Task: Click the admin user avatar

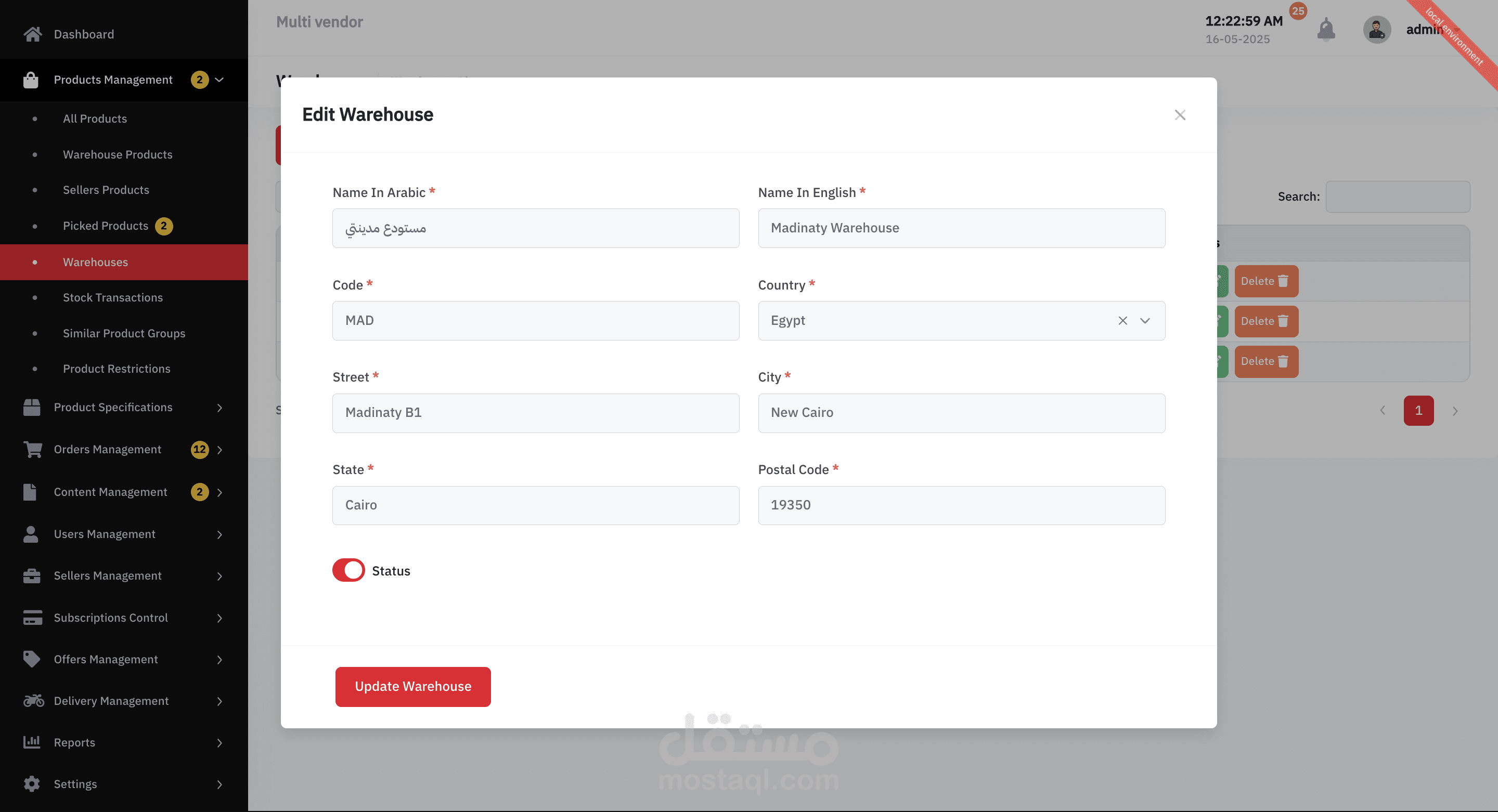Action: [1376, 30]
